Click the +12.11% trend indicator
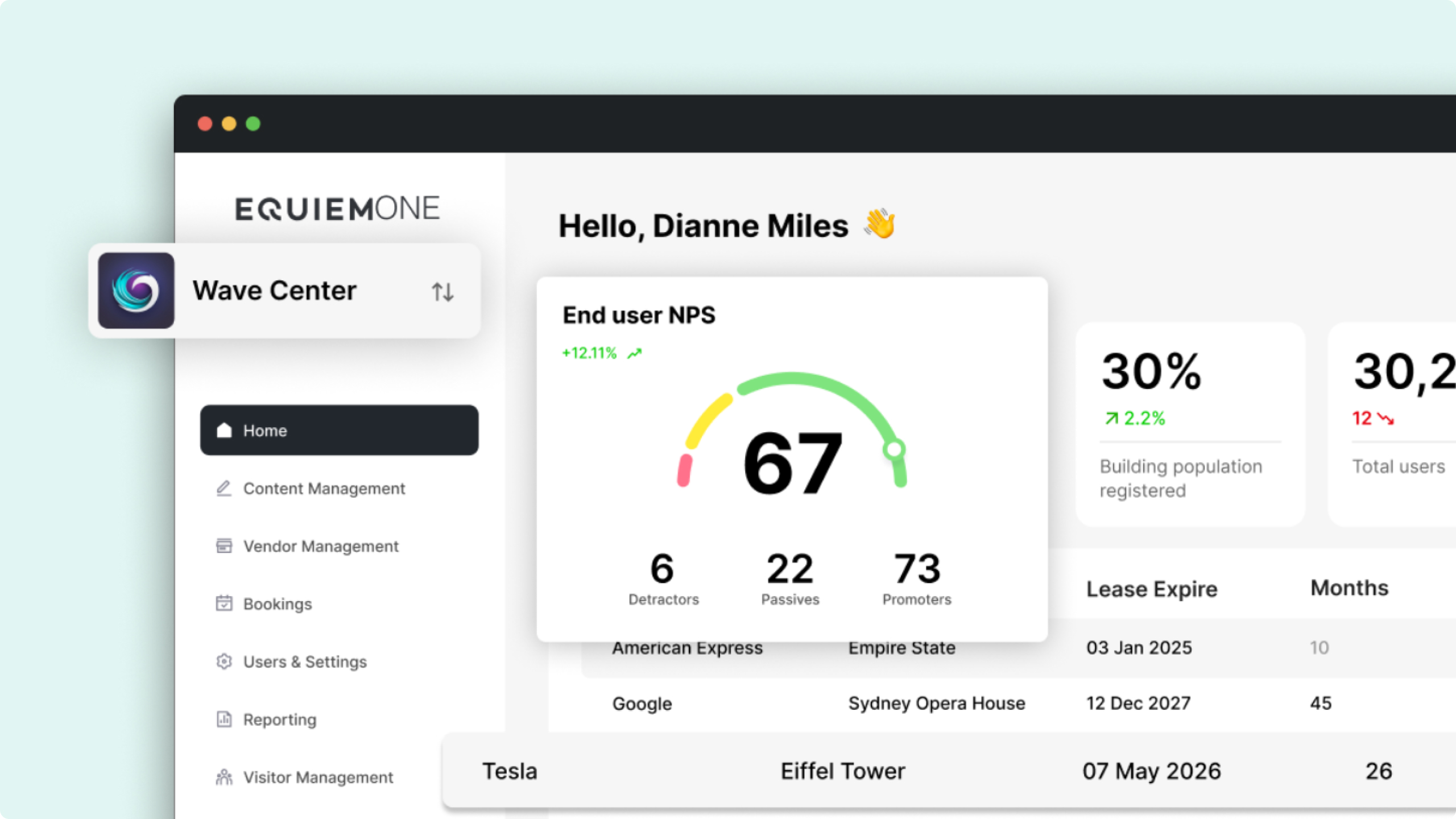Image resolution: width=1456 pixels, height=819 pixels. click(x=589, y=353)
